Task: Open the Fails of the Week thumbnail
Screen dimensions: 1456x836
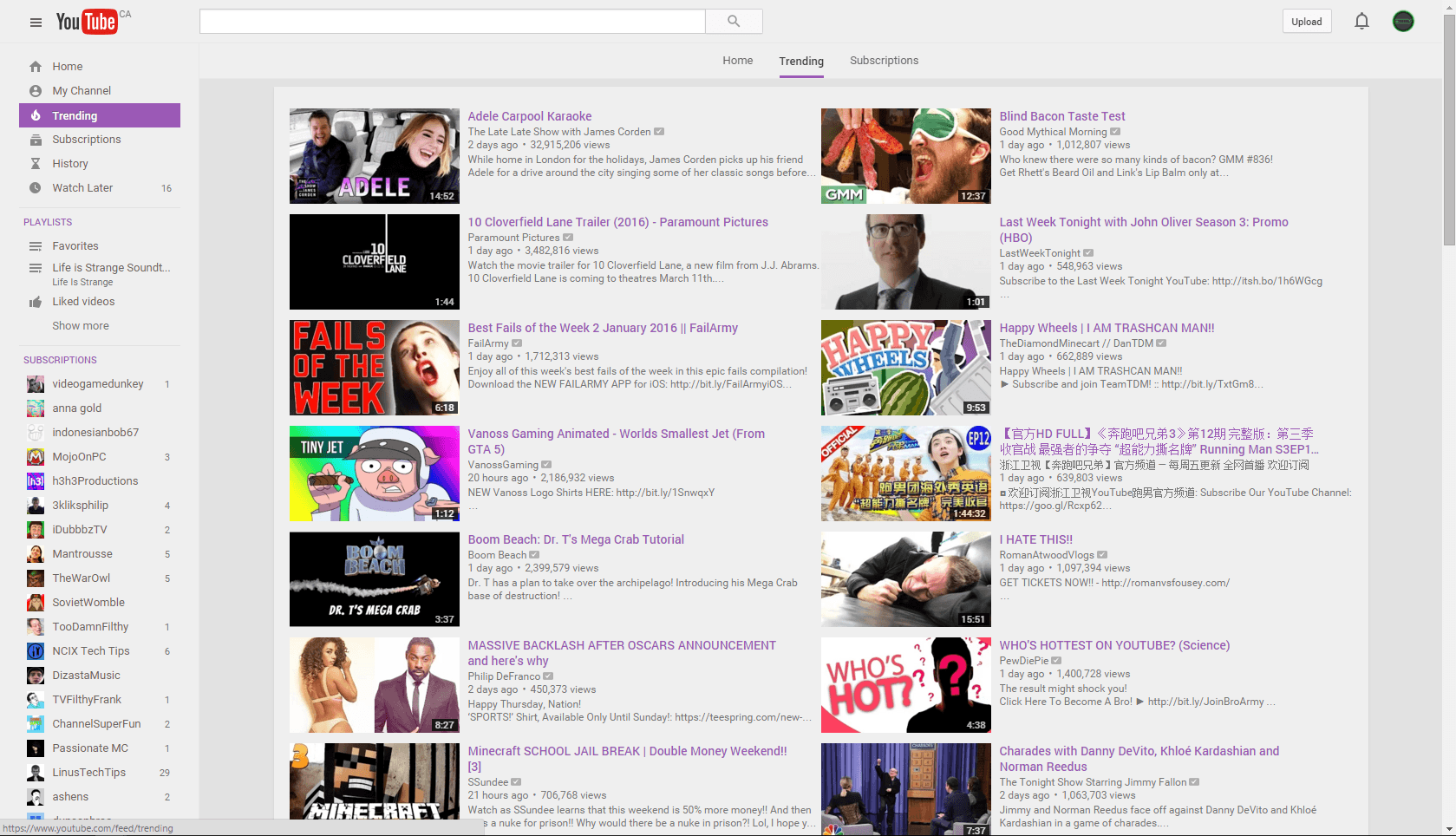Action: click(375, 368)
